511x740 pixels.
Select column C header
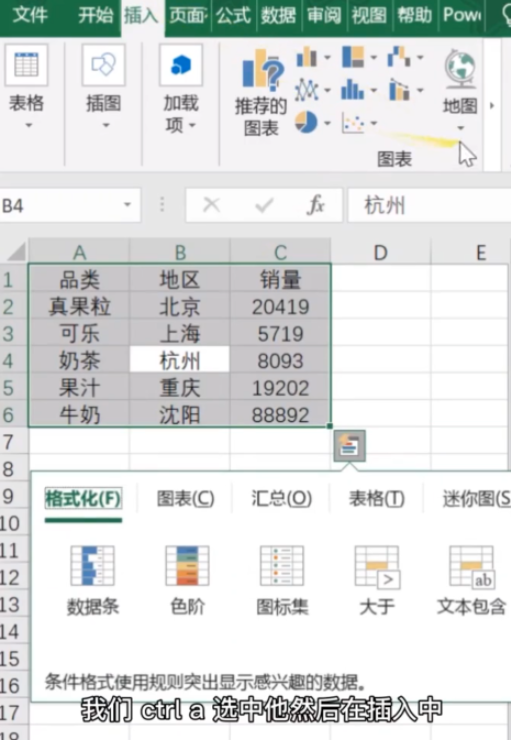280,252
